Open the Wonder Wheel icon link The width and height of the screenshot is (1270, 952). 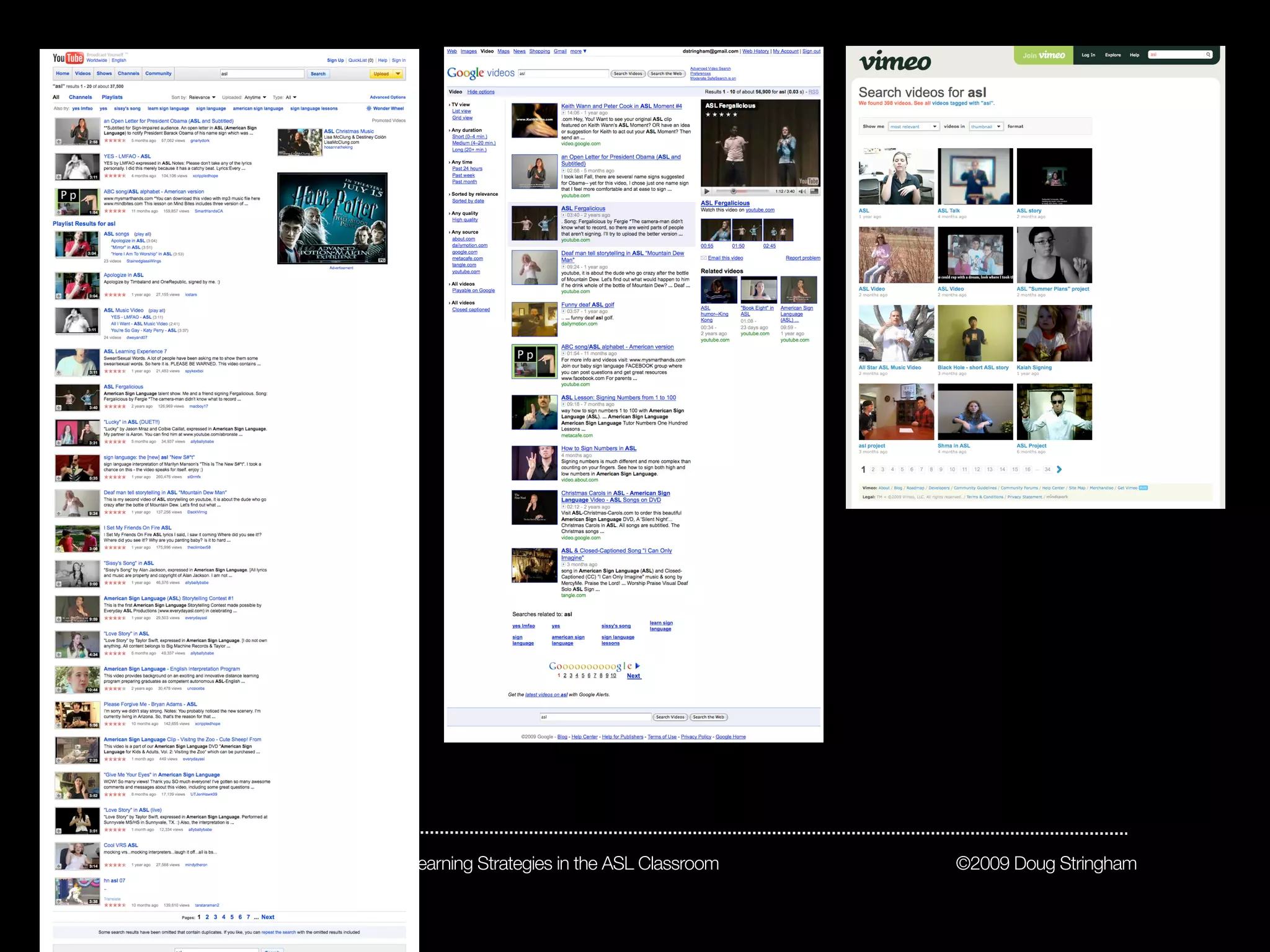click(x=369, y=108)
